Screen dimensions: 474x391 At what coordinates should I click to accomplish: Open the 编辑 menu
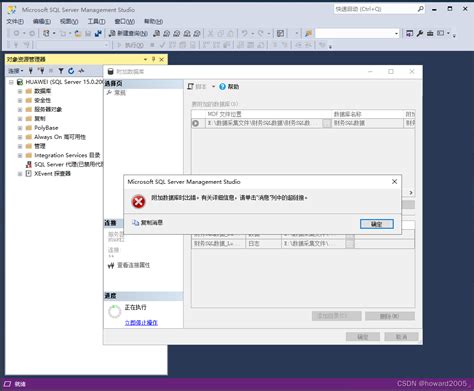coord(42,21)
